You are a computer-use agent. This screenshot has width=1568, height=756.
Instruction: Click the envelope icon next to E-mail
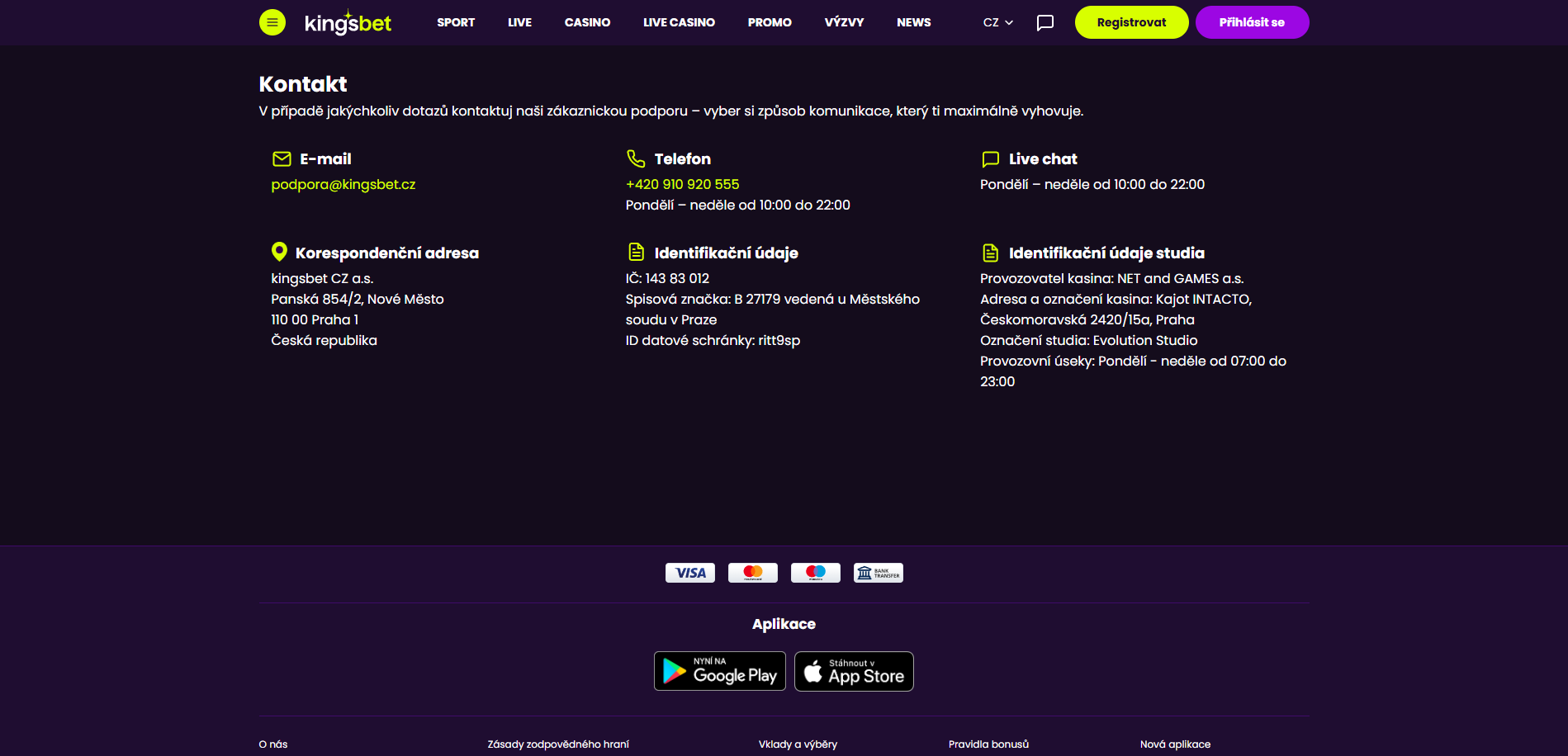(282, 158)
